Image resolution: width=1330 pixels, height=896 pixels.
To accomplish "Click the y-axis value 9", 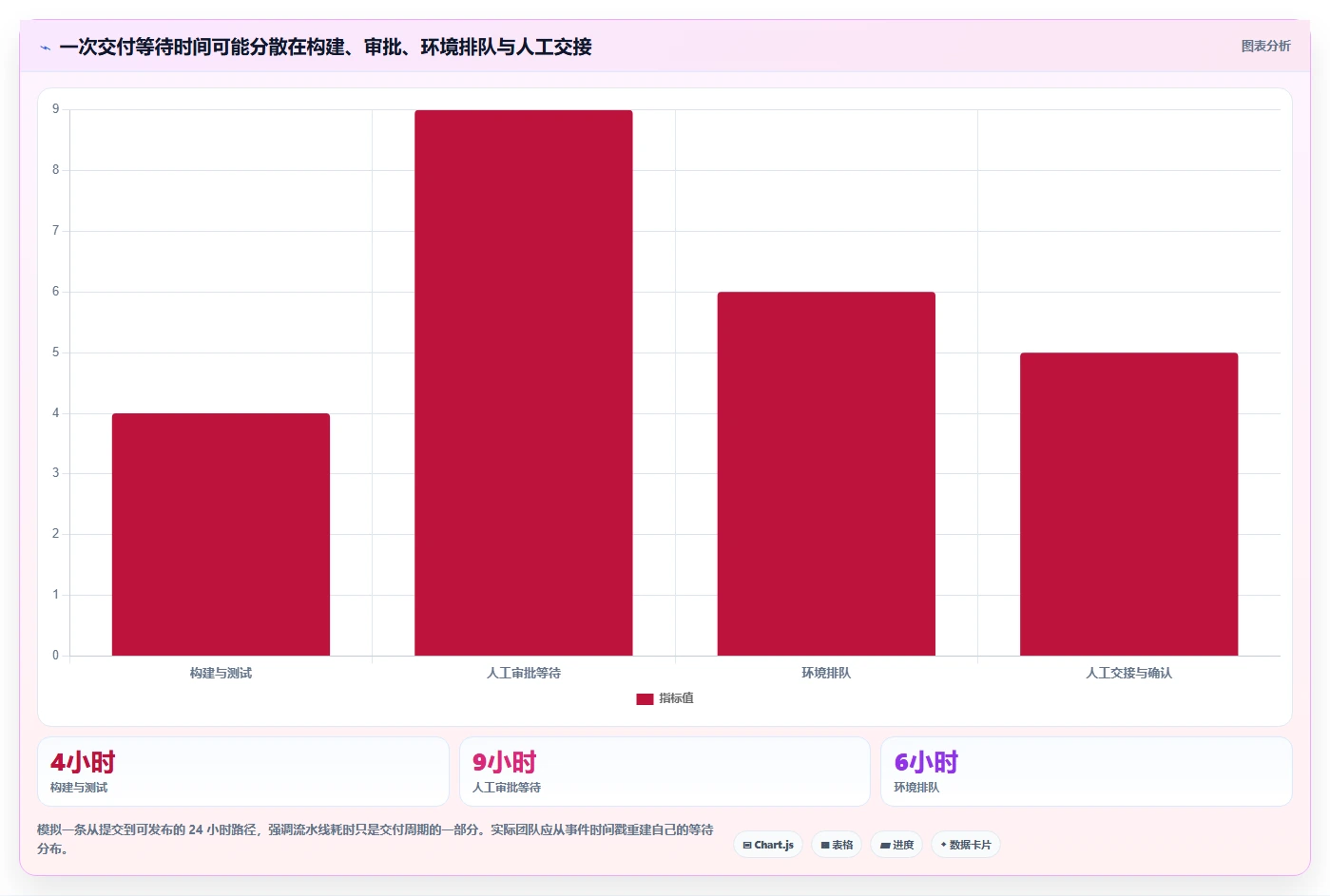I will (x=55, y=109).
